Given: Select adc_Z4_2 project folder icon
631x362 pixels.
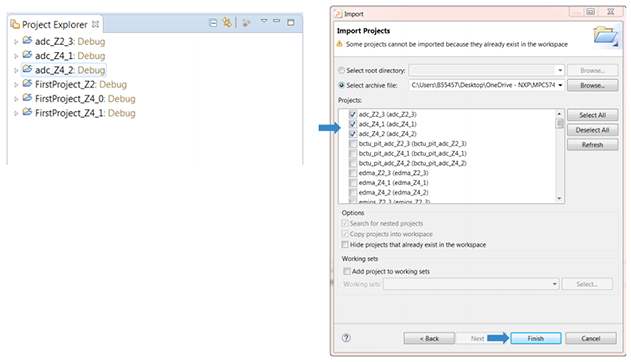Looking at the screenshot, I should 27,69.
